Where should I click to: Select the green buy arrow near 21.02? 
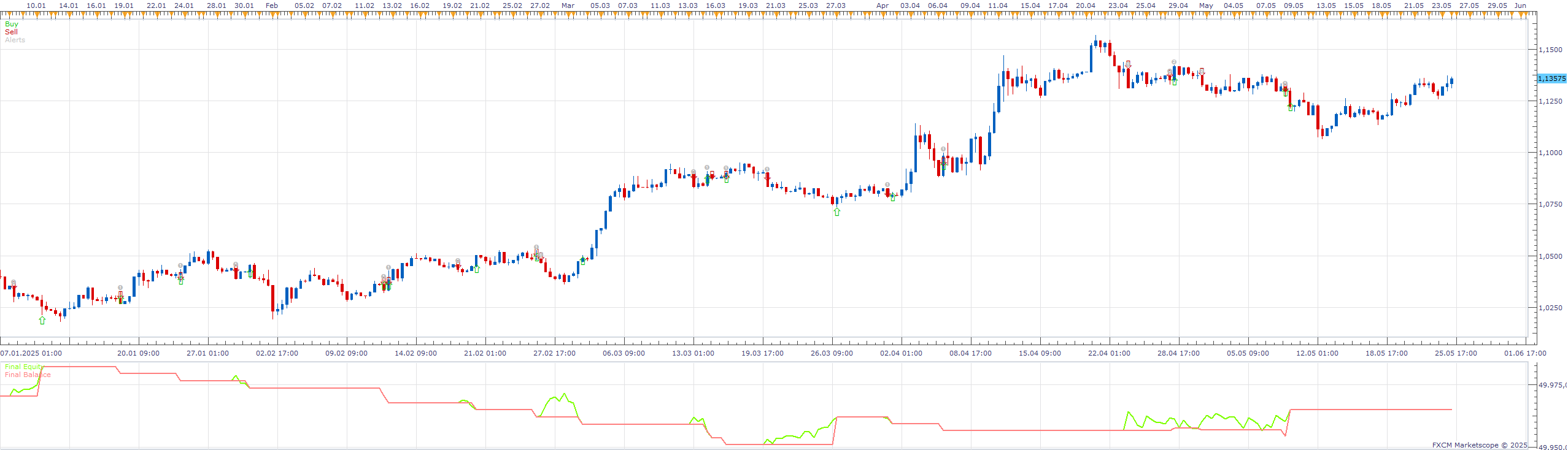point(477,269)
